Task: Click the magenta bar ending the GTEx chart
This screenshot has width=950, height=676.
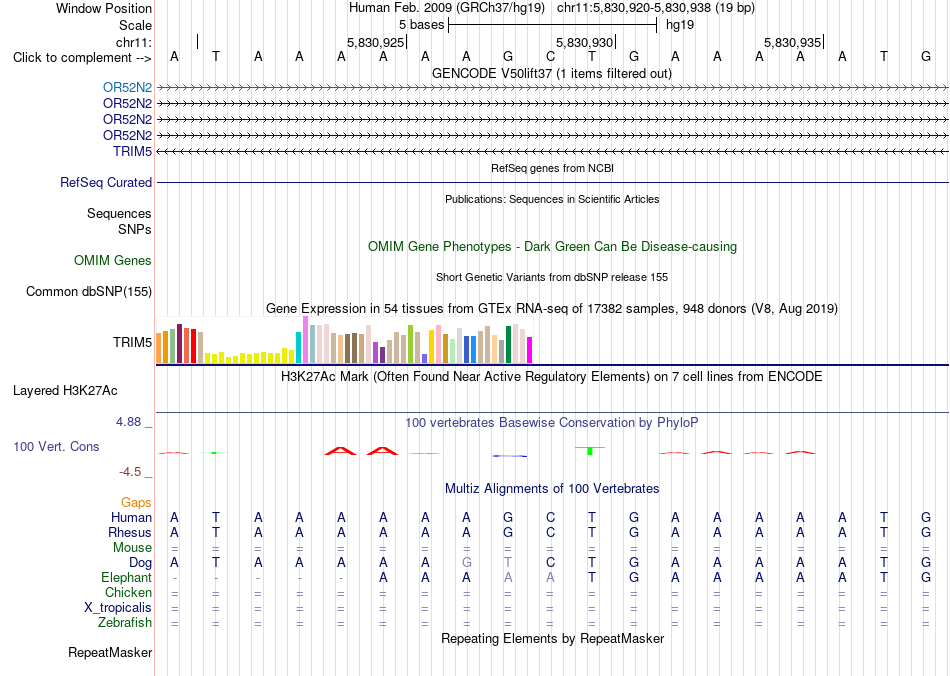Action: (x=529, y=350)
